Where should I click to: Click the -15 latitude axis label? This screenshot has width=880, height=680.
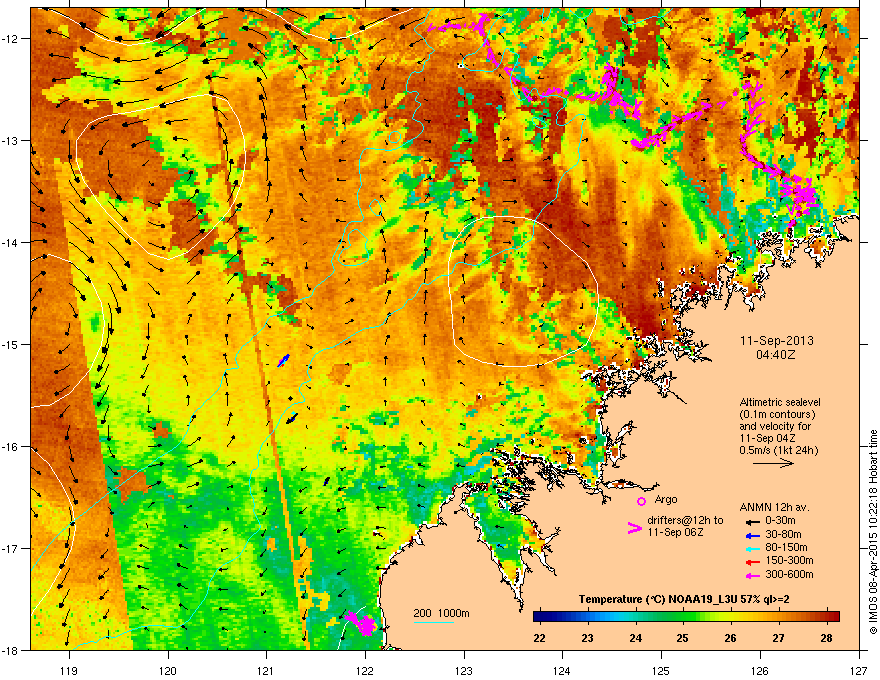click(10, 344)
